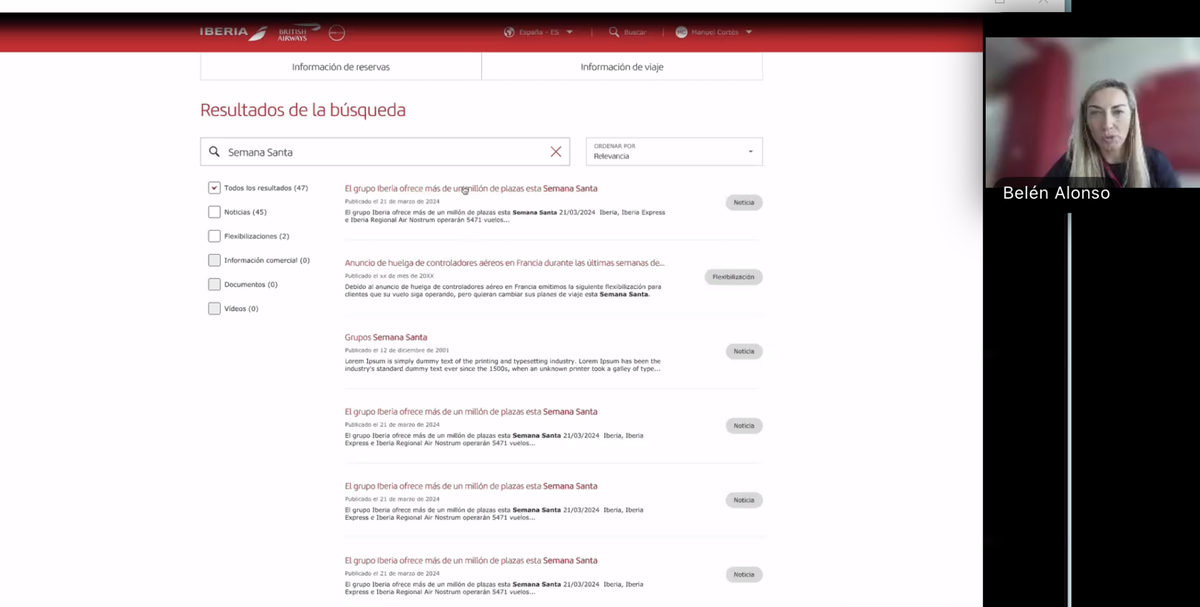Open the Grupos Semana Santa result
Image resolution: width=1200 pixels, height=607 pixels.
click(386, 337)
